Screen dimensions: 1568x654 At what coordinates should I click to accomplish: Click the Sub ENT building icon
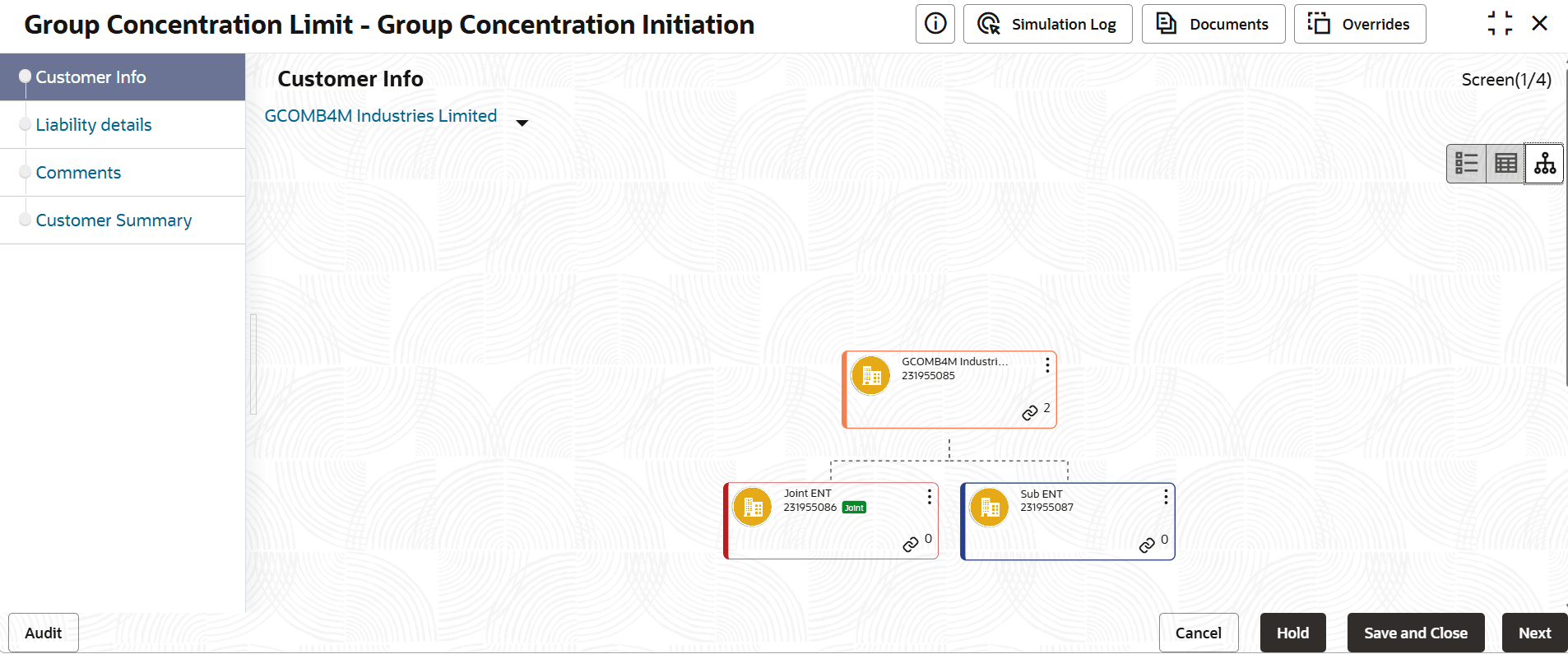[x=989, y=507]
